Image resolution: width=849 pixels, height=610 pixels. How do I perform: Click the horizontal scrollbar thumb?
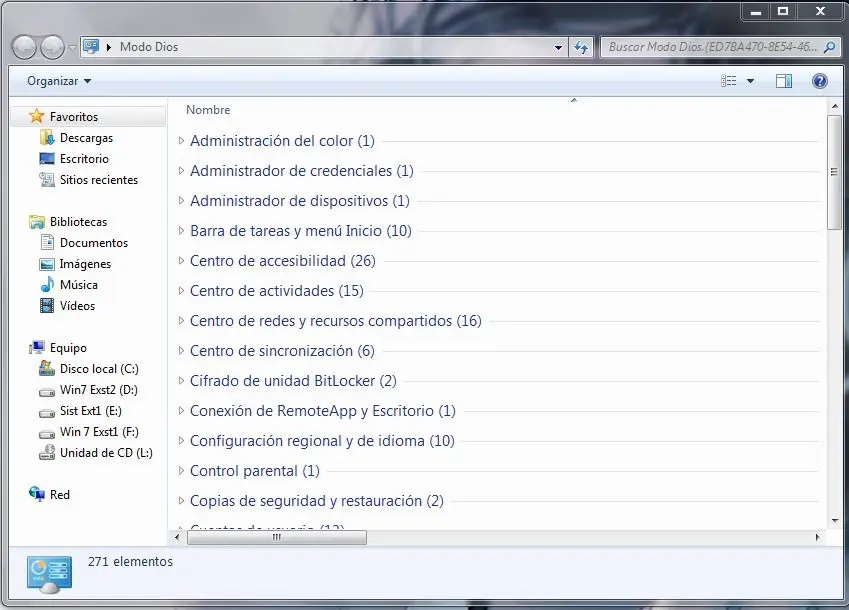277,537
